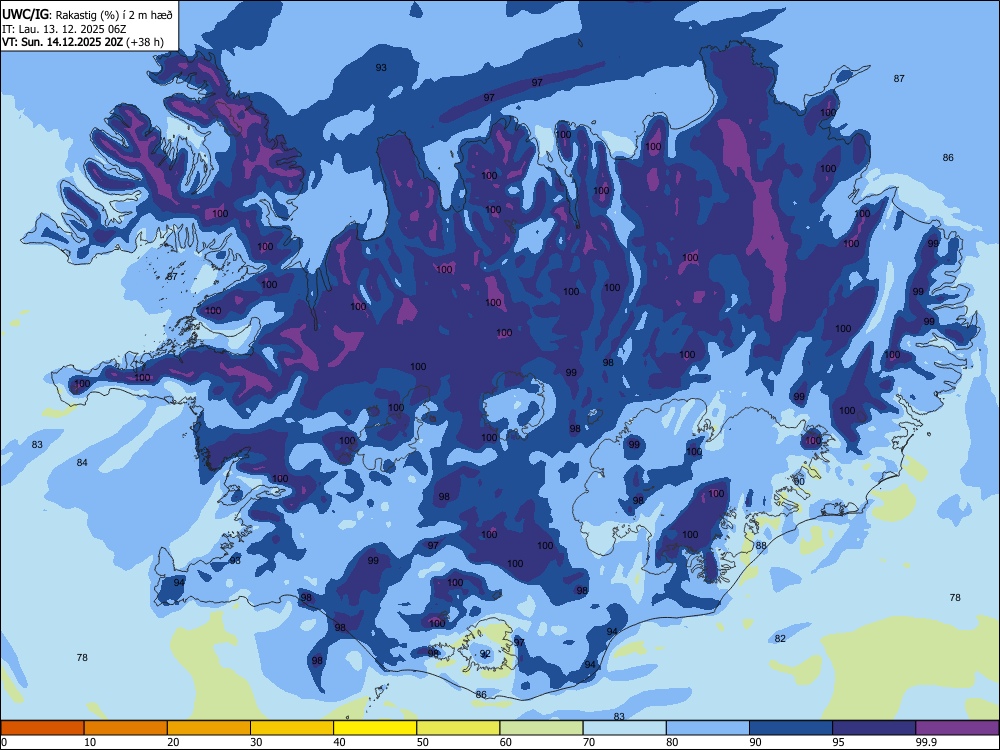Click legend label '95'
1000x750 pixels.
tap(839, 742)
